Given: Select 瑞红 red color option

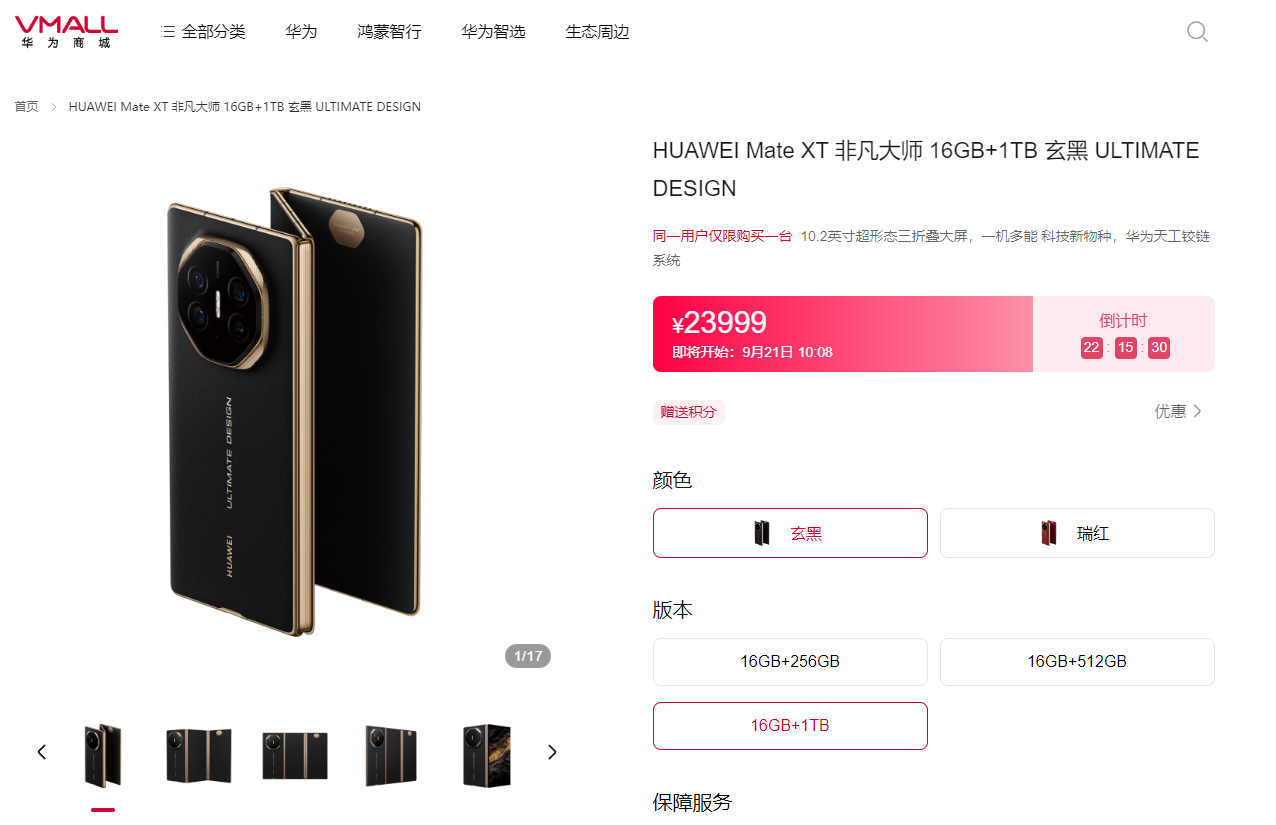Looking at the screenshot, I should [x=1077, y=533].
